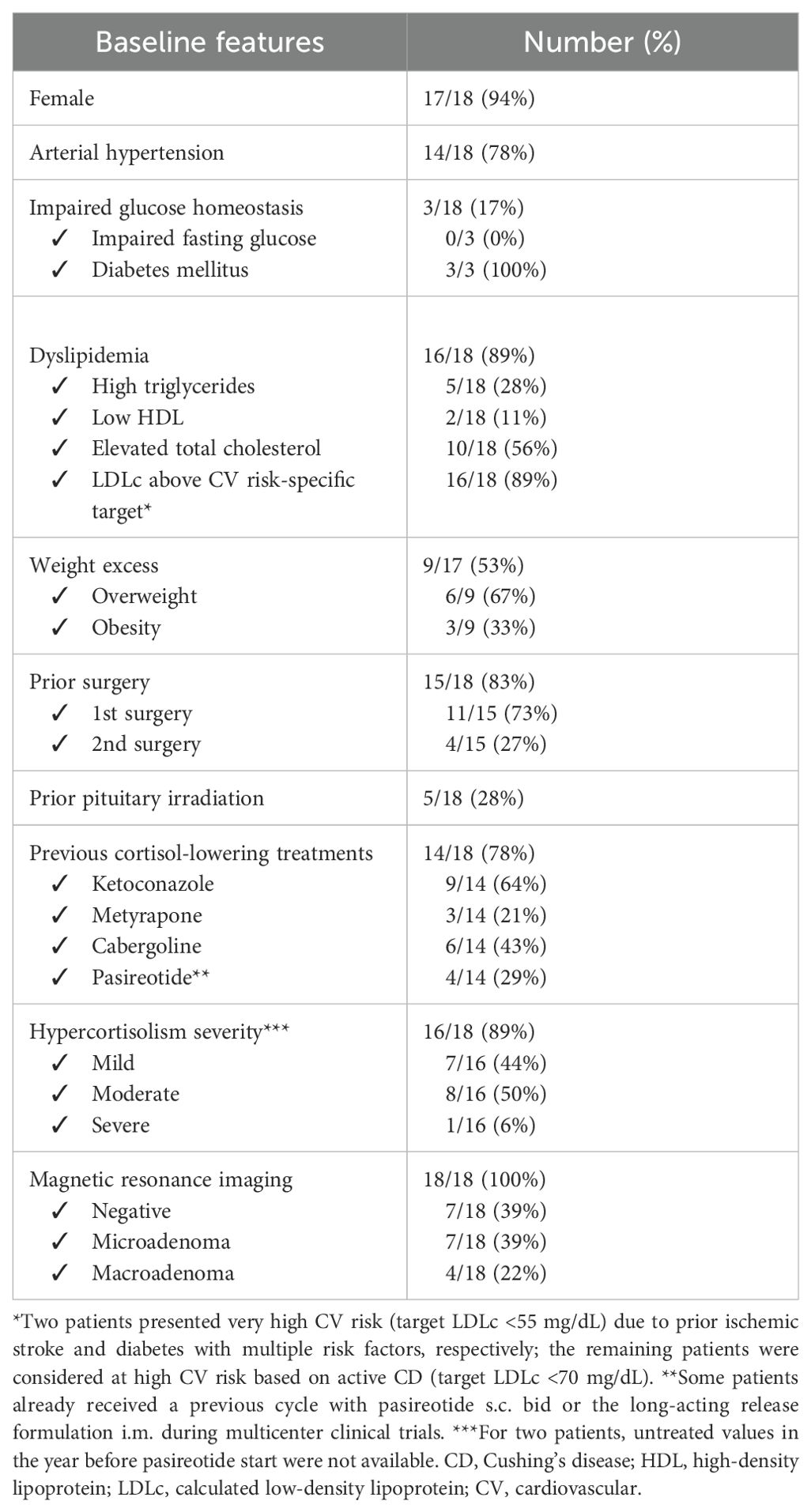This screenshot has width=811, height=1512.
Task: Select the Female row label
Action: (x=62, y=99)
